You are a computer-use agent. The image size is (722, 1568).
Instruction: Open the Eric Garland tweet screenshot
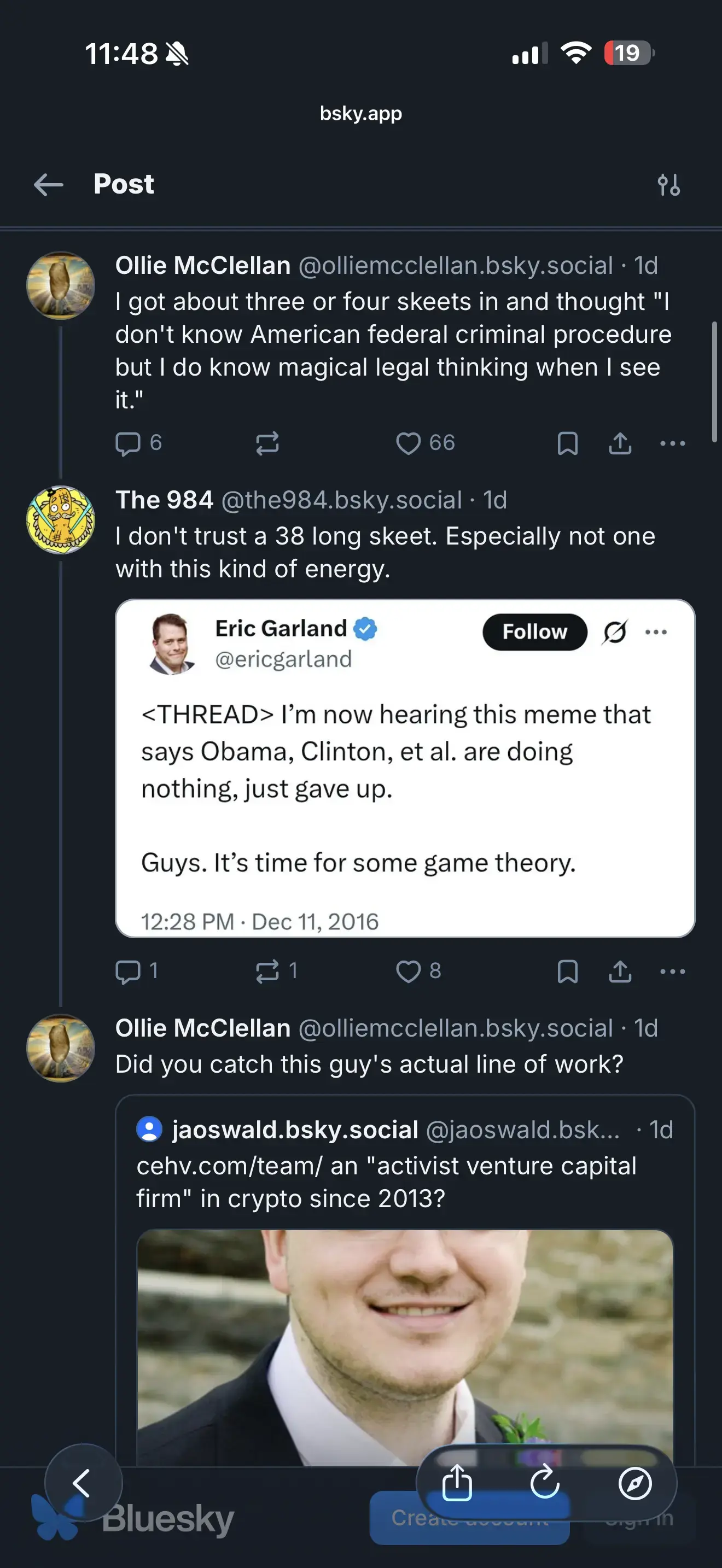(x=405, y=768)
